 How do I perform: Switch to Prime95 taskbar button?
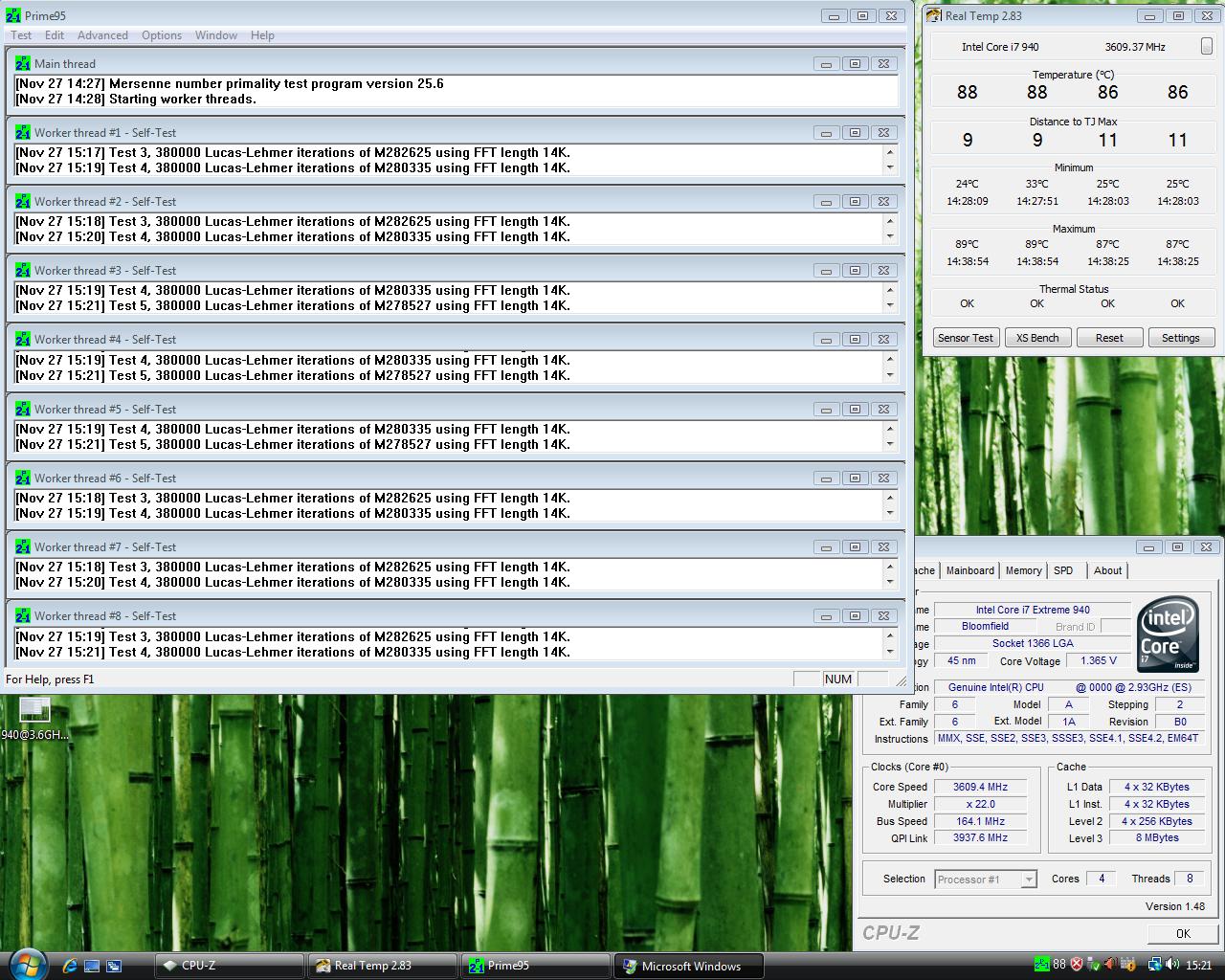536,966
